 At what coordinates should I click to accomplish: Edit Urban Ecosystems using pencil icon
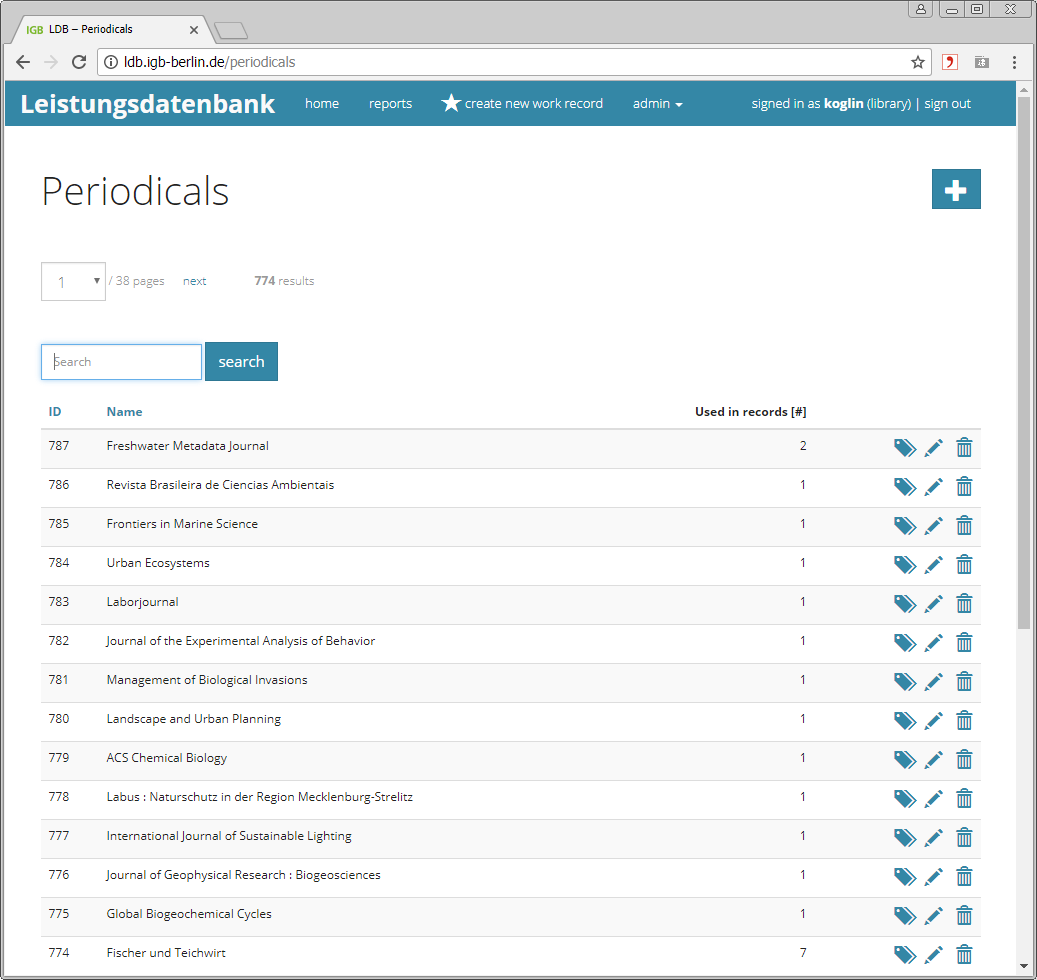tap(933, 565)
